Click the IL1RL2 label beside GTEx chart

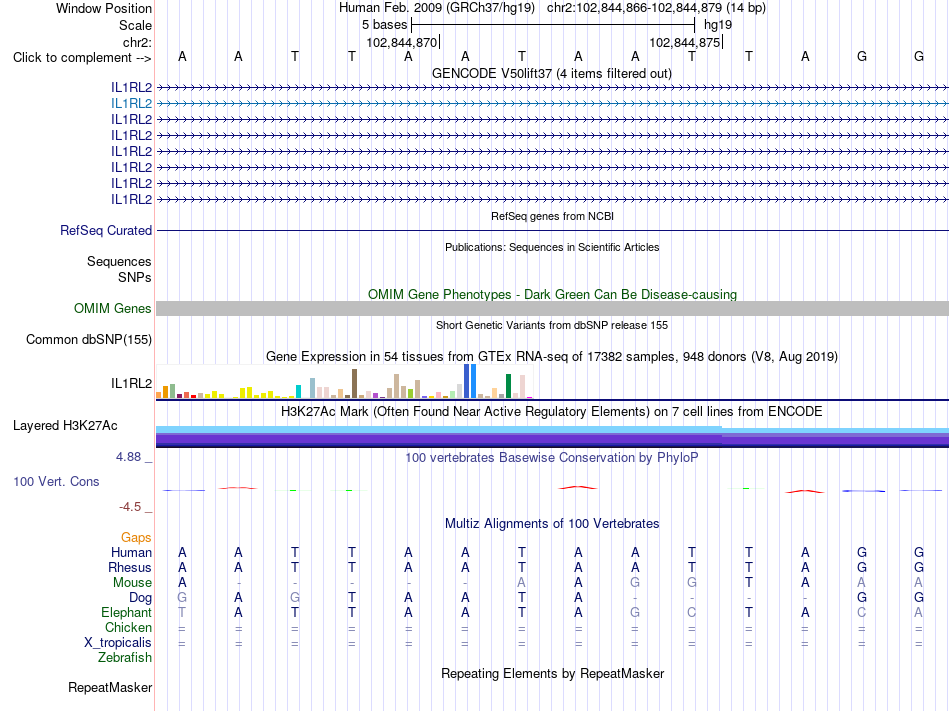[x=131, y=383]
